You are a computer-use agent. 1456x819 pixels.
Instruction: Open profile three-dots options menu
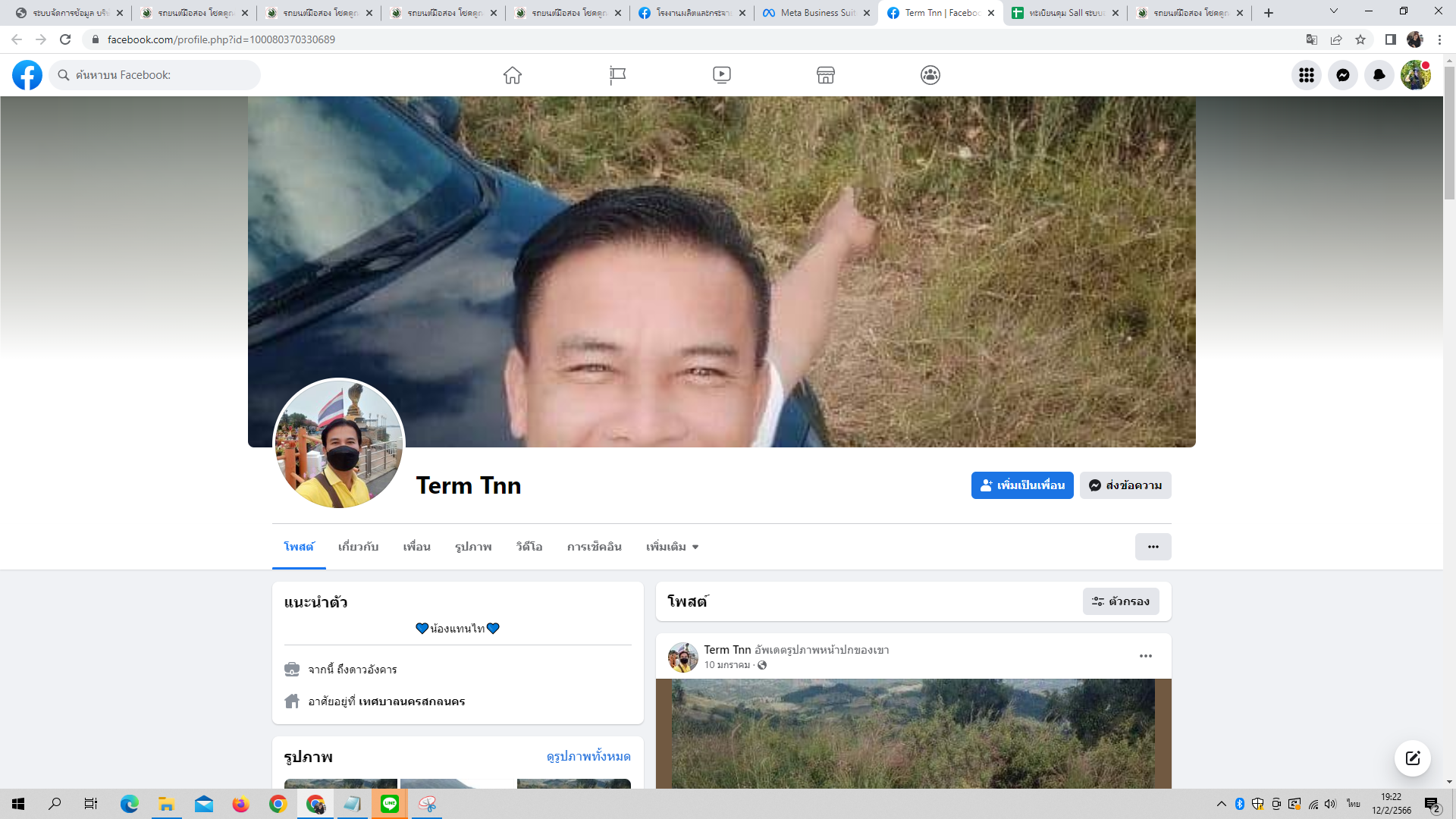[x=1153, y=547]
